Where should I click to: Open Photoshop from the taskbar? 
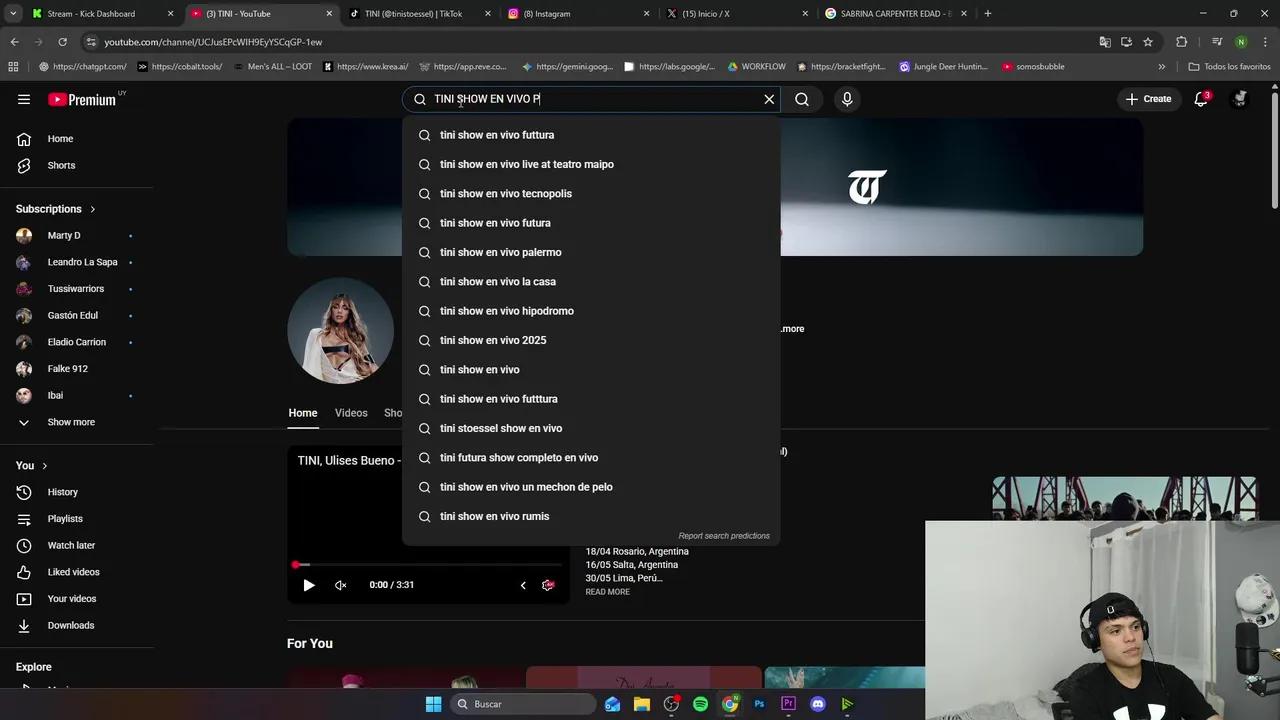pos(759,704)
